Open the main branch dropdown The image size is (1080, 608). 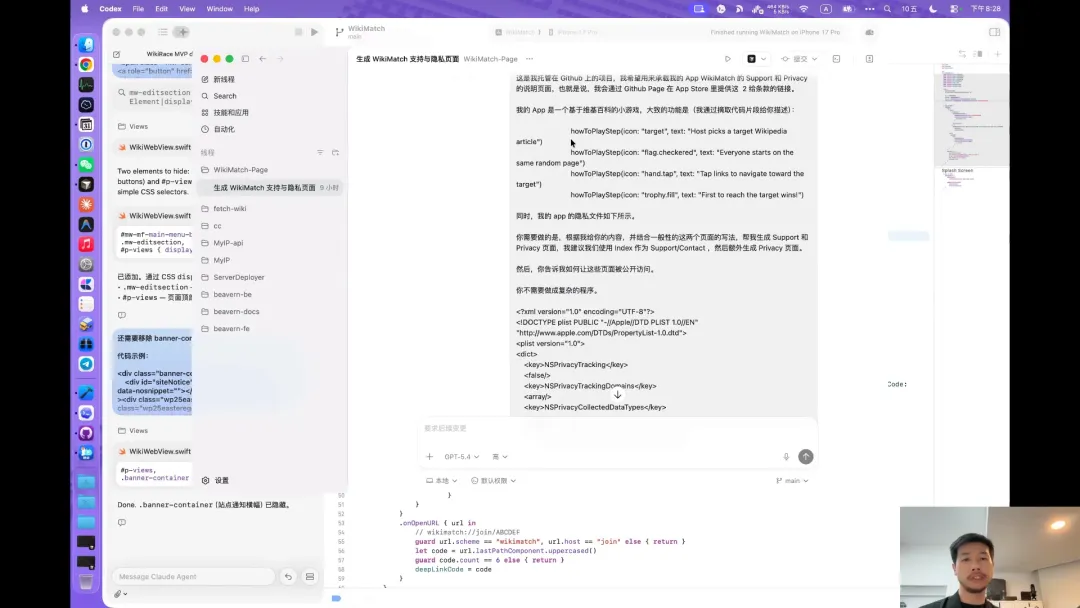coord(792,481)
